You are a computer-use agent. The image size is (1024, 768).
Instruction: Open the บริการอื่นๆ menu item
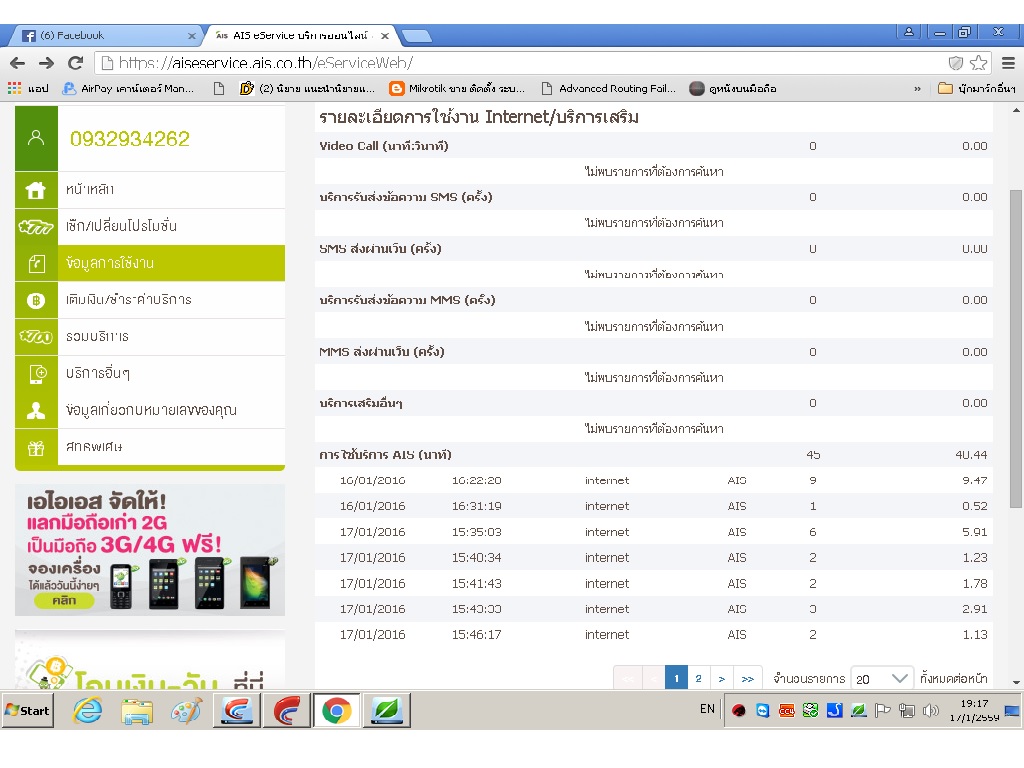pyautogui.click(x=150, y=374)
